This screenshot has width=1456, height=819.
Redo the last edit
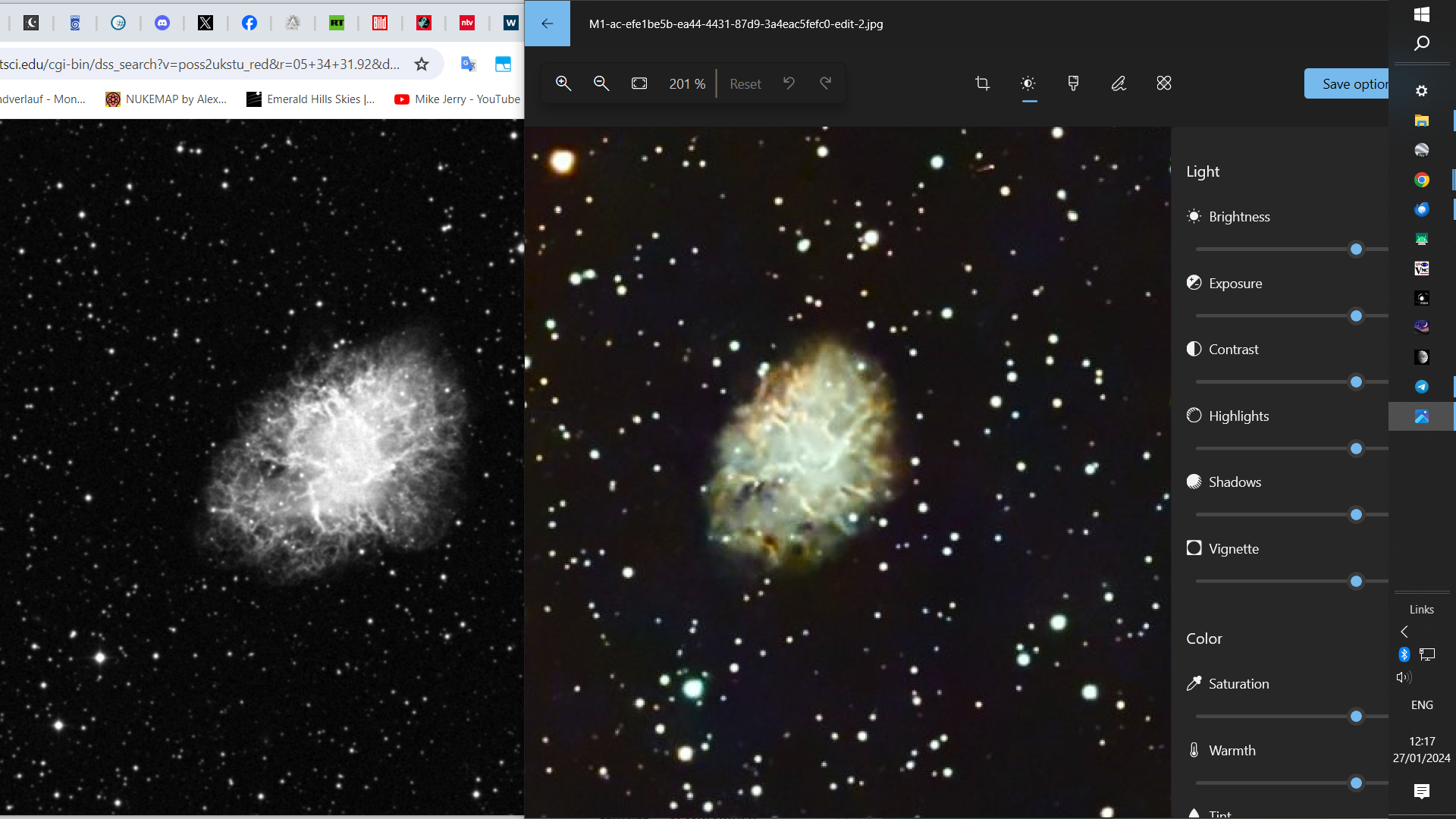click(826, 83)
